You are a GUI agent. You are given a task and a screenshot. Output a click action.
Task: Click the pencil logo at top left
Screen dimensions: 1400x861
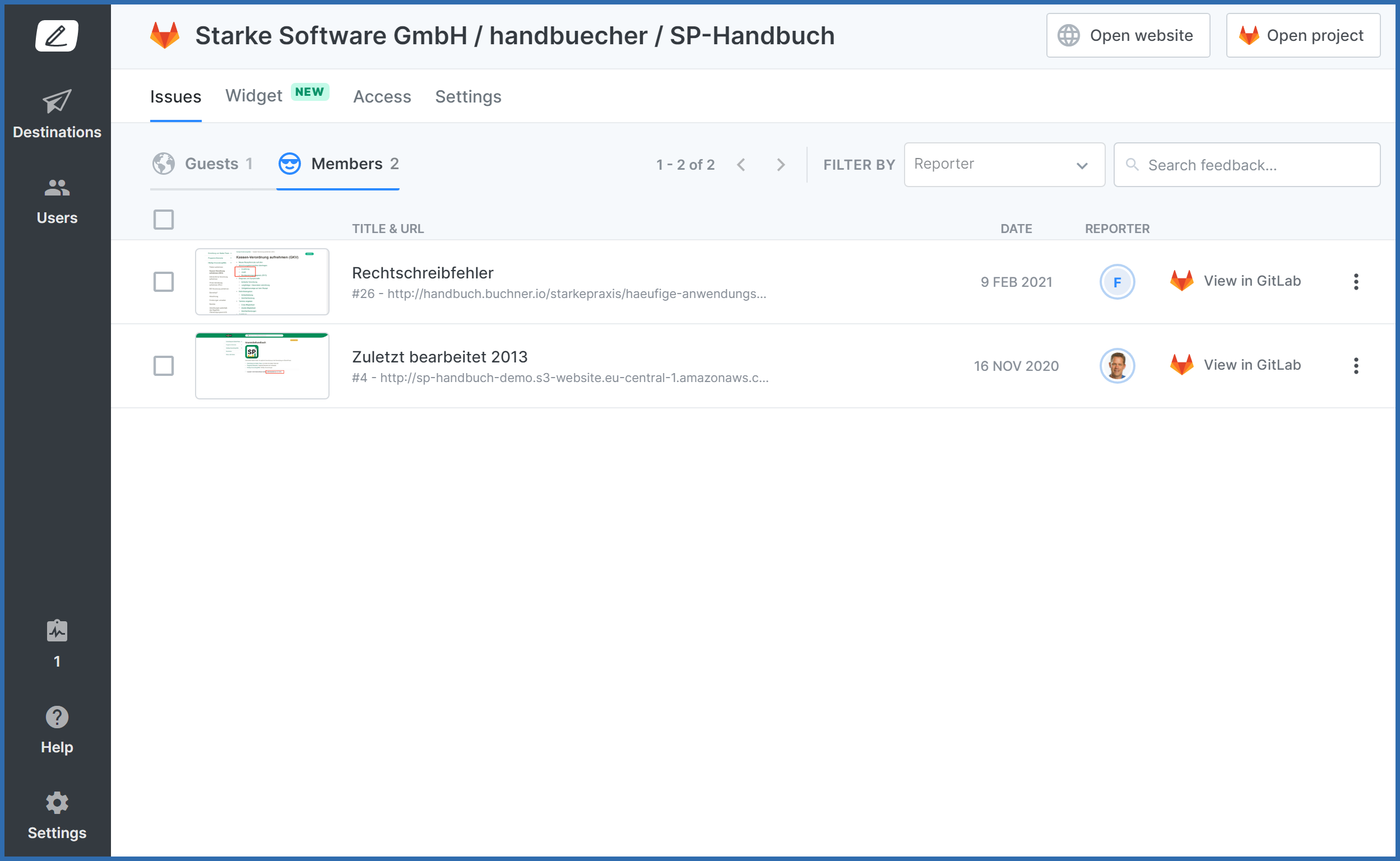click(x=57, y=36)
